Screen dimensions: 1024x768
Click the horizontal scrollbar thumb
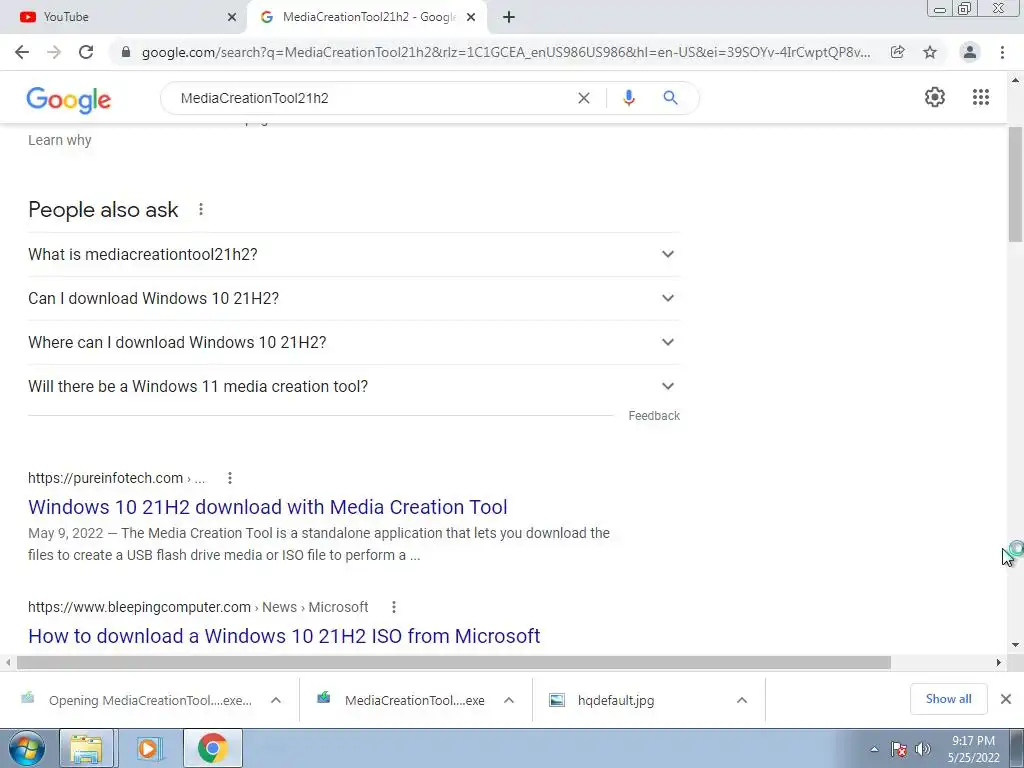[453, 662]
